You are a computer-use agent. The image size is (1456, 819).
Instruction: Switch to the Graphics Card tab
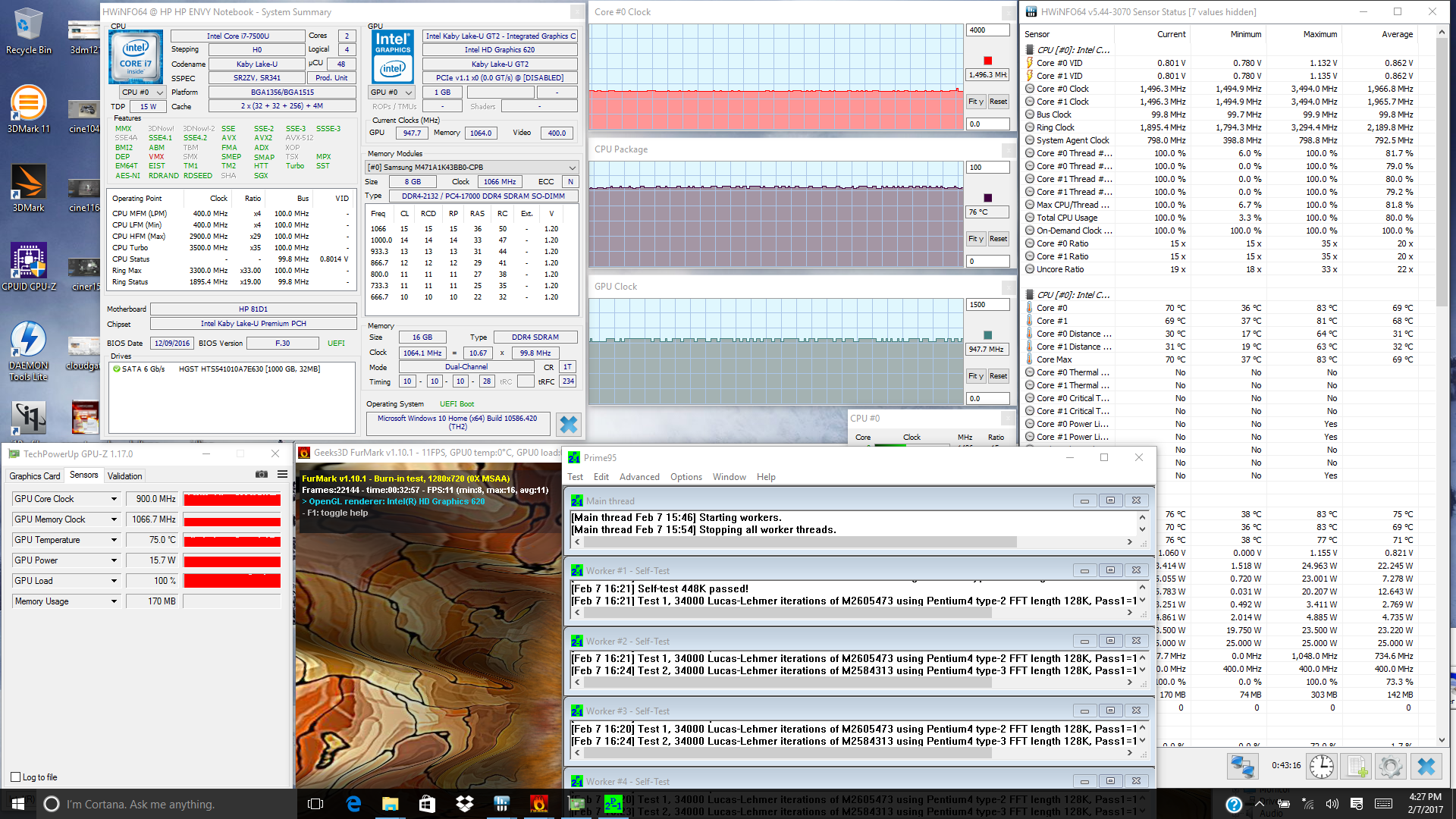pyautogui.click(x=35, y=476)
